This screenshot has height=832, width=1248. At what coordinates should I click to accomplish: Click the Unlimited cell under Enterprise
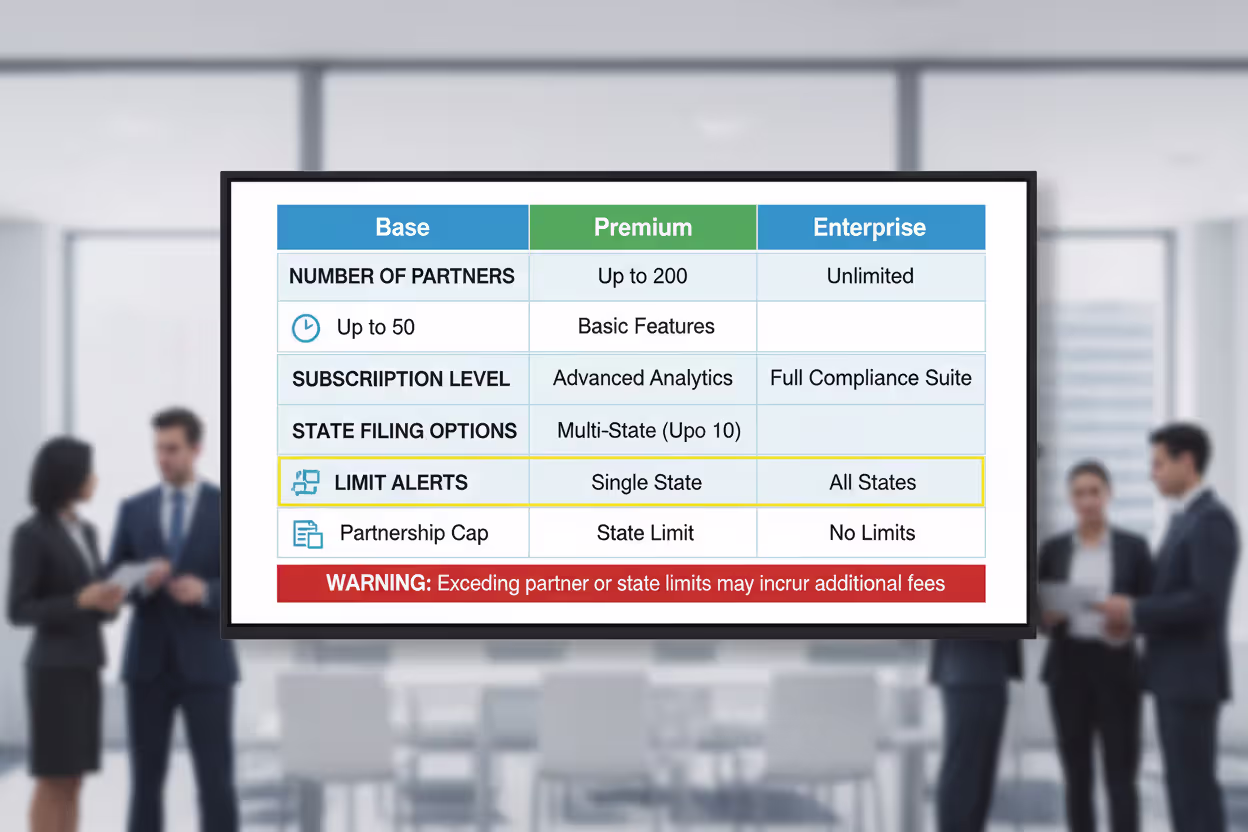(870, 276)
